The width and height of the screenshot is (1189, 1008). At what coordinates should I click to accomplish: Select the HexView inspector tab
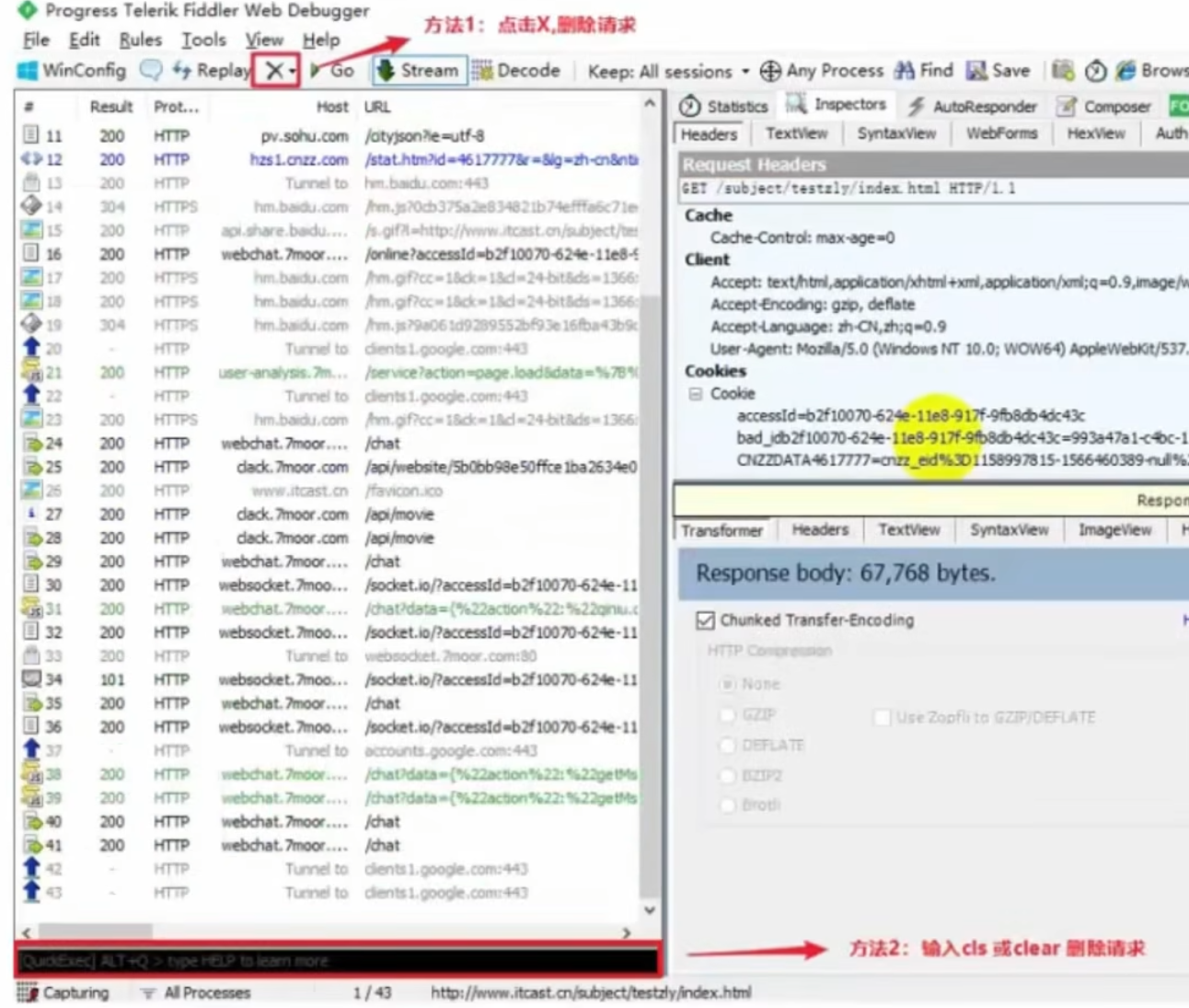click(1096, 133)
